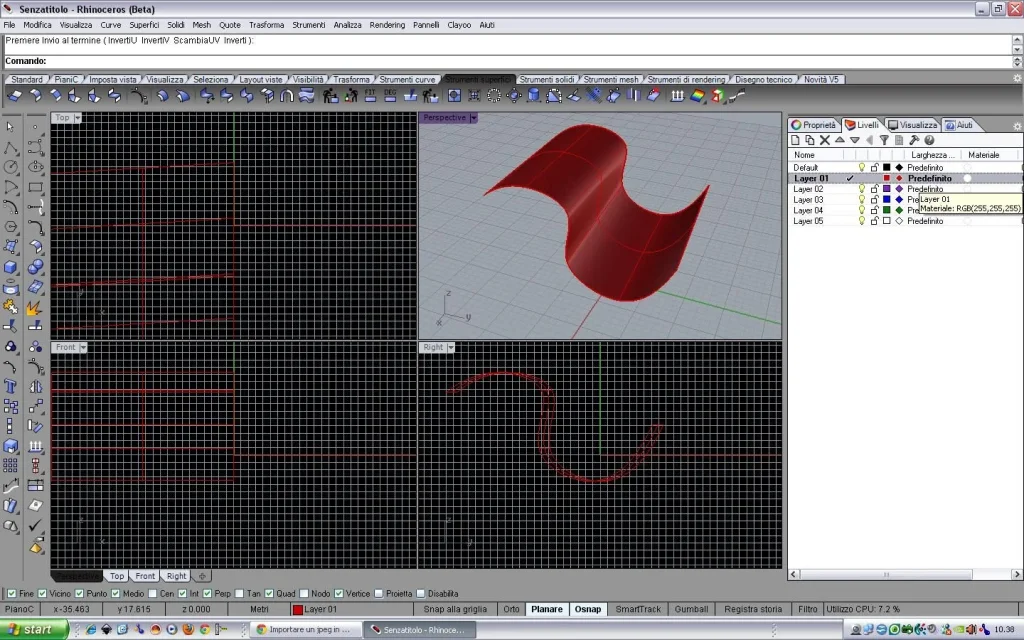Toggle the Vicino osnap checkbox
The image size is (1024, 640).
[x=42, y=594]
